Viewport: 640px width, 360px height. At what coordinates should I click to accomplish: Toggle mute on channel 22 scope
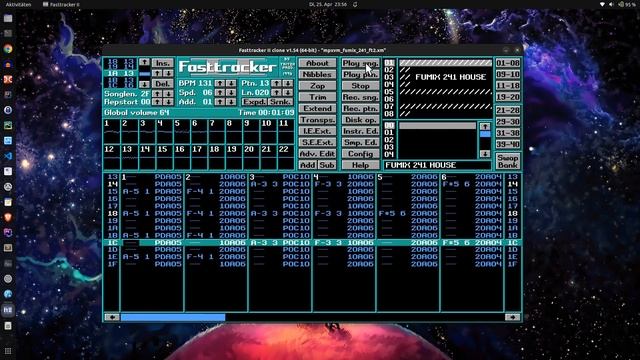click(286, 157)
